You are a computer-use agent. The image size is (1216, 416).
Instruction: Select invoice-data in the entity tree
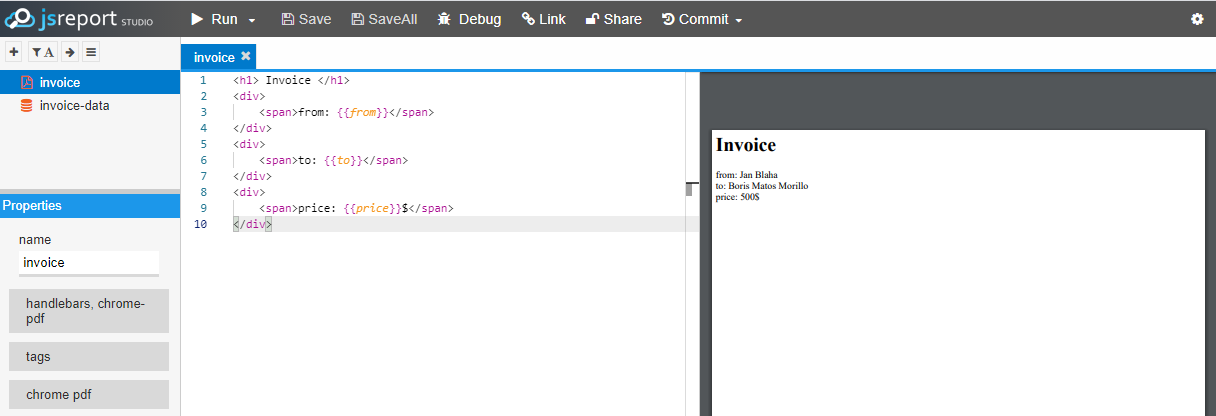[74, 105]
